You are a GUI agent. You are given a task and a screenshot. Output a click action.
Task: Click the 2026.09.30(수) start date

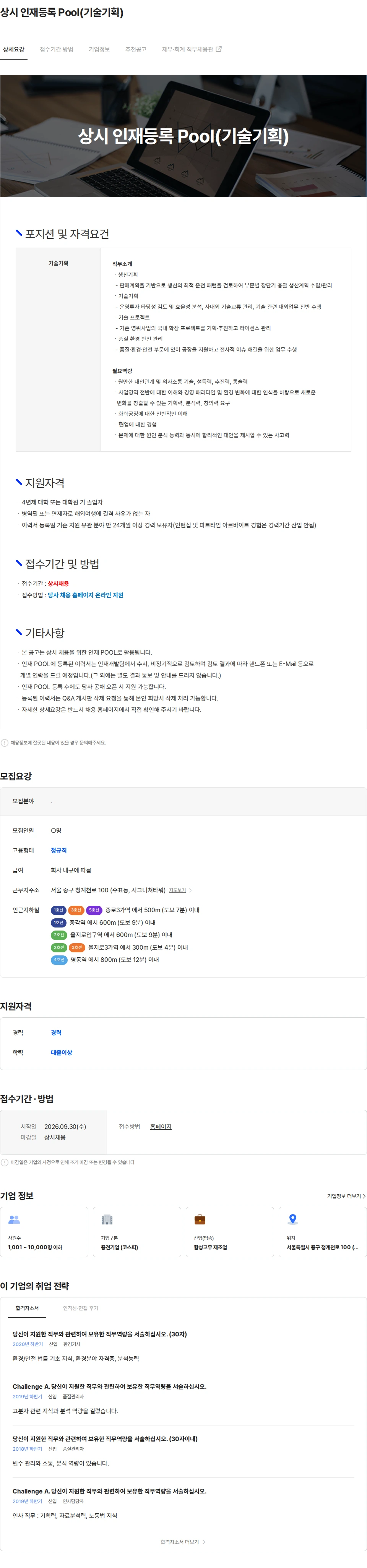tap(65, 1127)
